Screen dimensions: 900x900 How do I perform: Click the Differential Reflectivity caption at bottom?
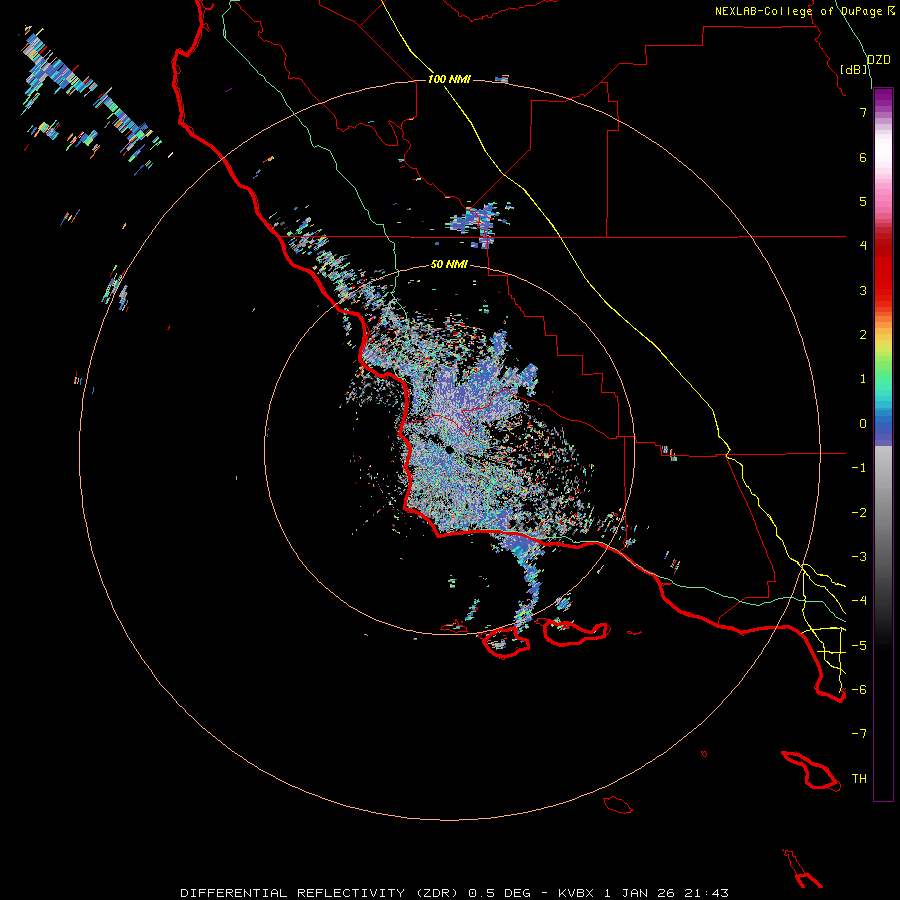click(454, 893)
